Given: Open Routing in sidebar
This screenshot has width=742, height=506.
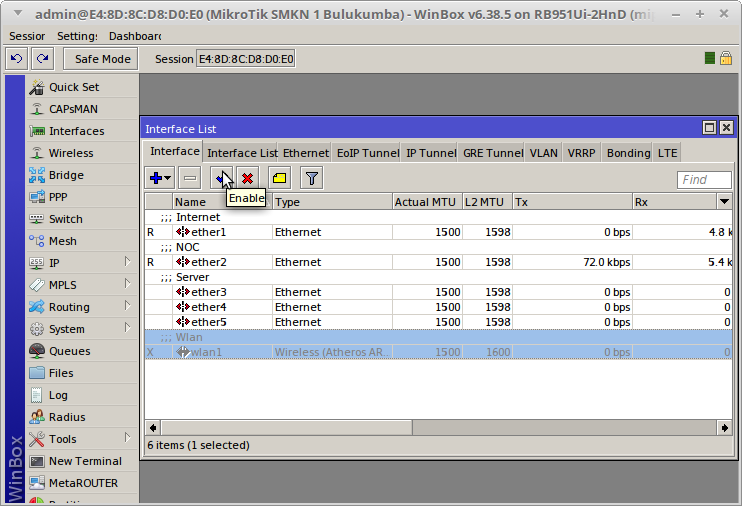Looking at the screenshot, I should click(x=82, y=307).
